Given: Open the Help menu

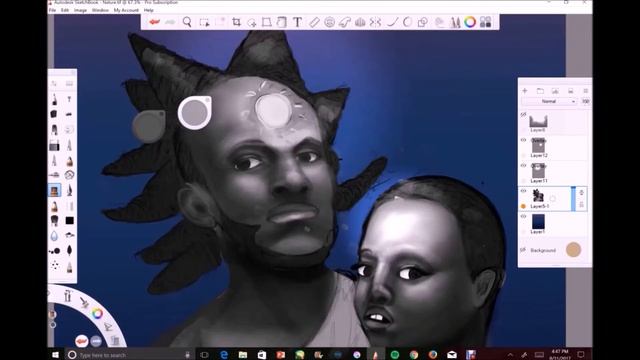Looking at the screenshot, I should [x=149, y=10].
